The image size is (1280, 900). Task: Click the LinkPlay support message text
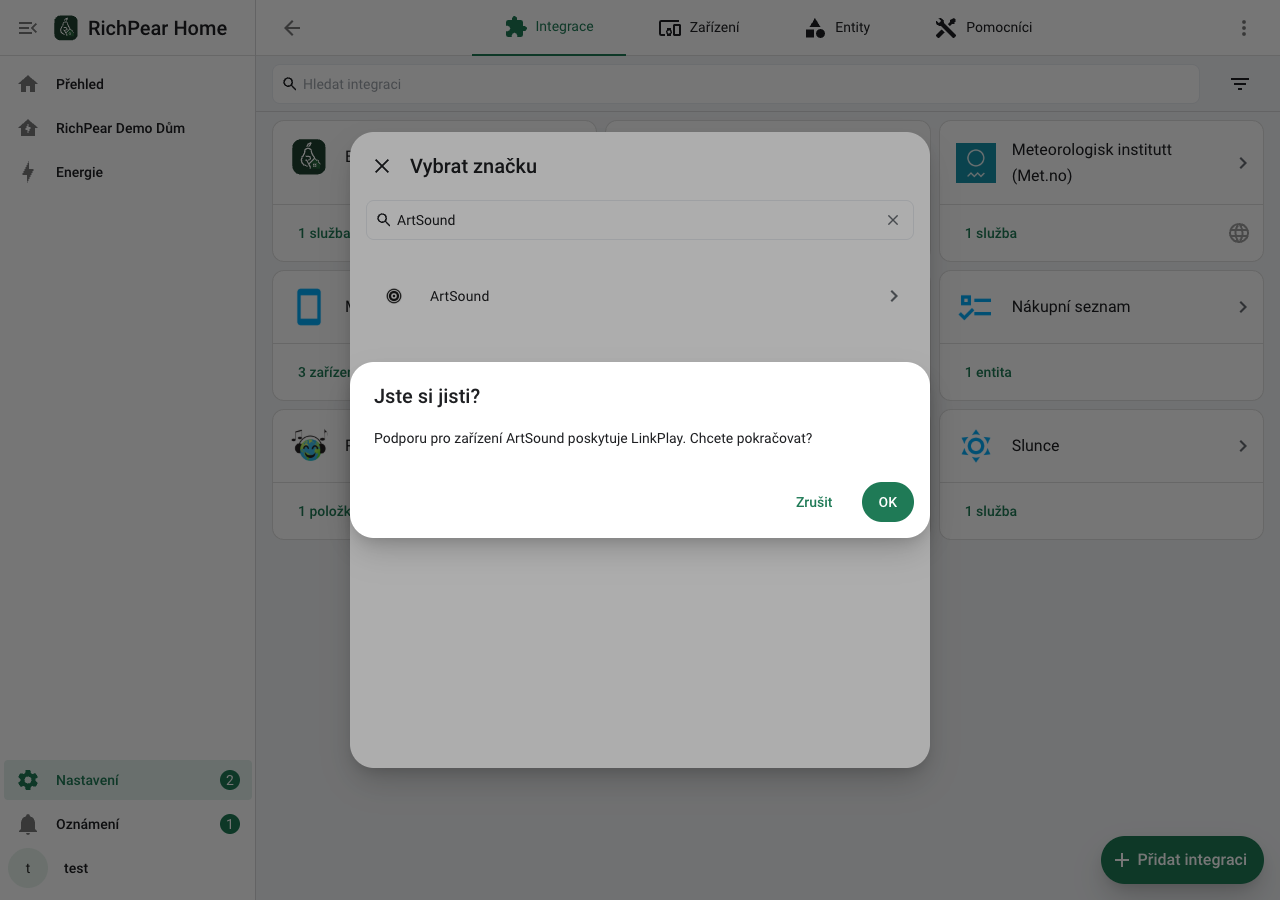[593, 438]
